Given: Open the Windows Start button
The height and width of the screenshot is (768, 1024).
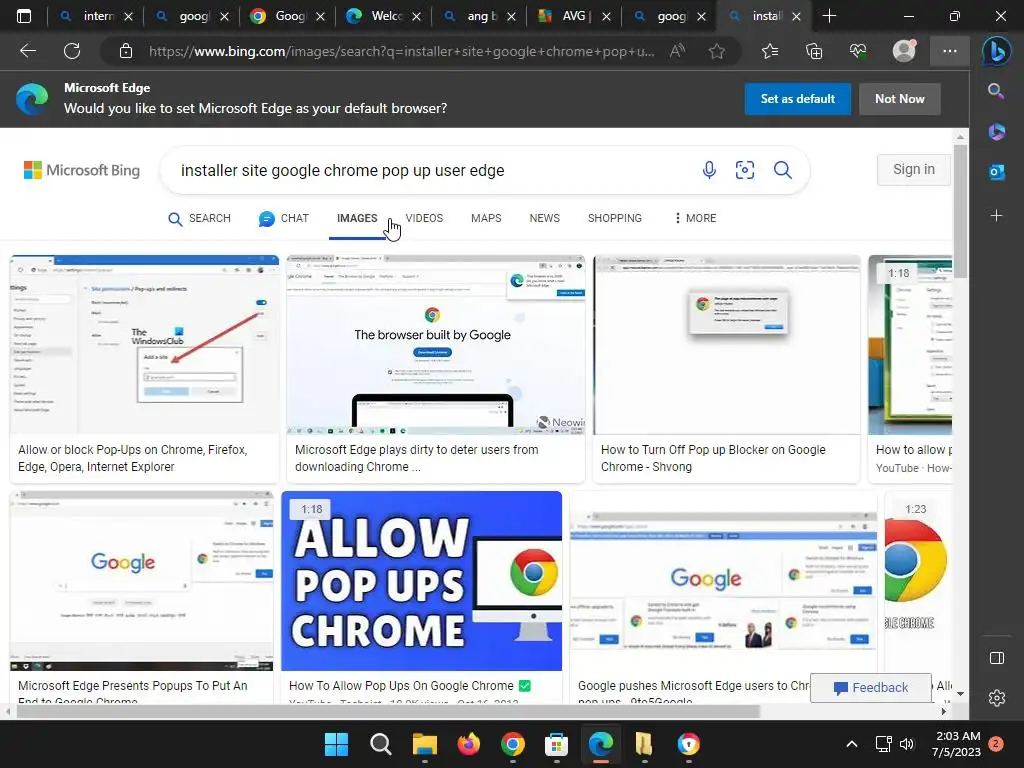Looking at the screenshot, I should click(x=336, y=744).
